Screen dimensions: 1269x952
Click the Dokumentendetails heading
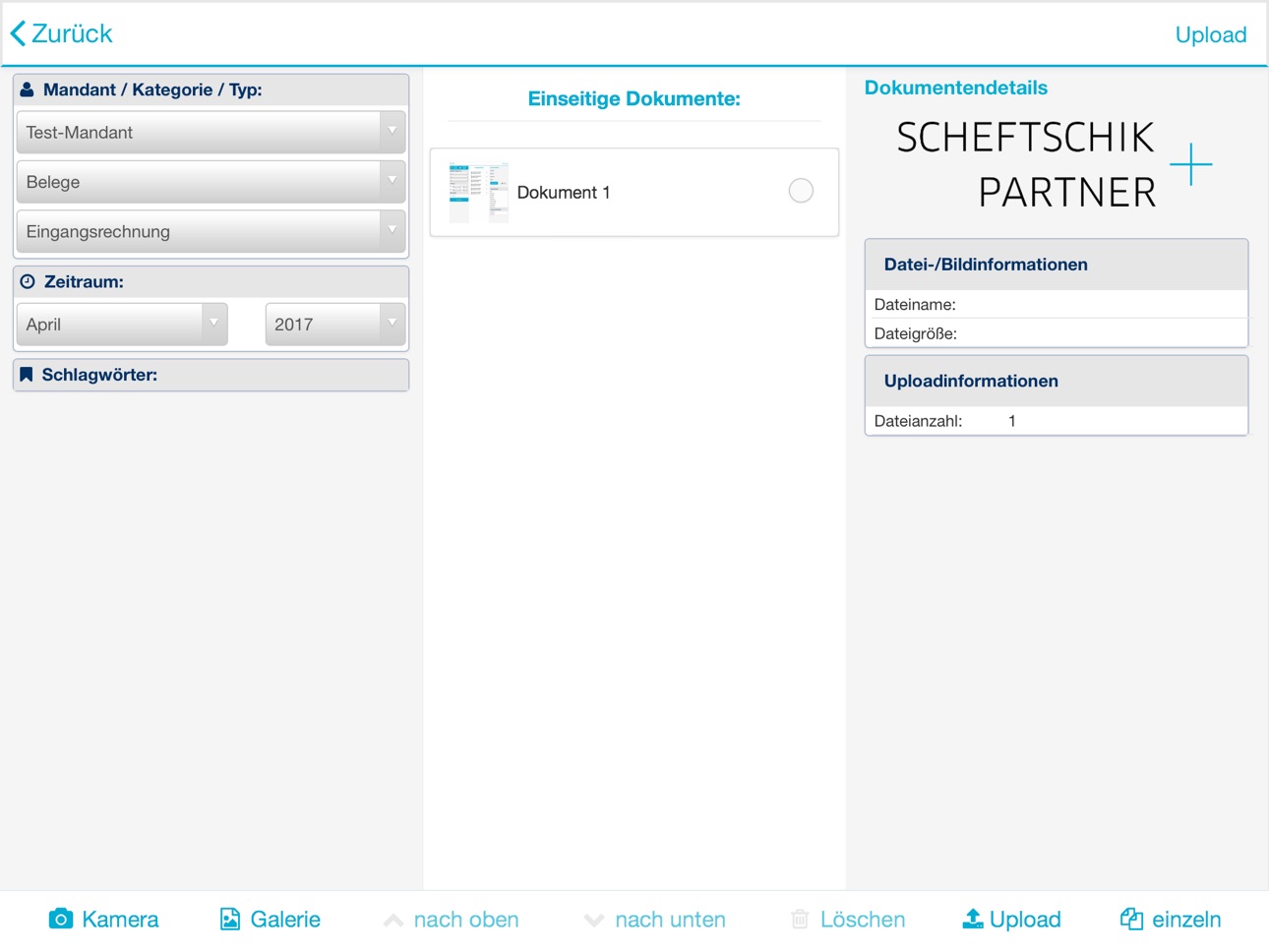click(x=956, y=88)
